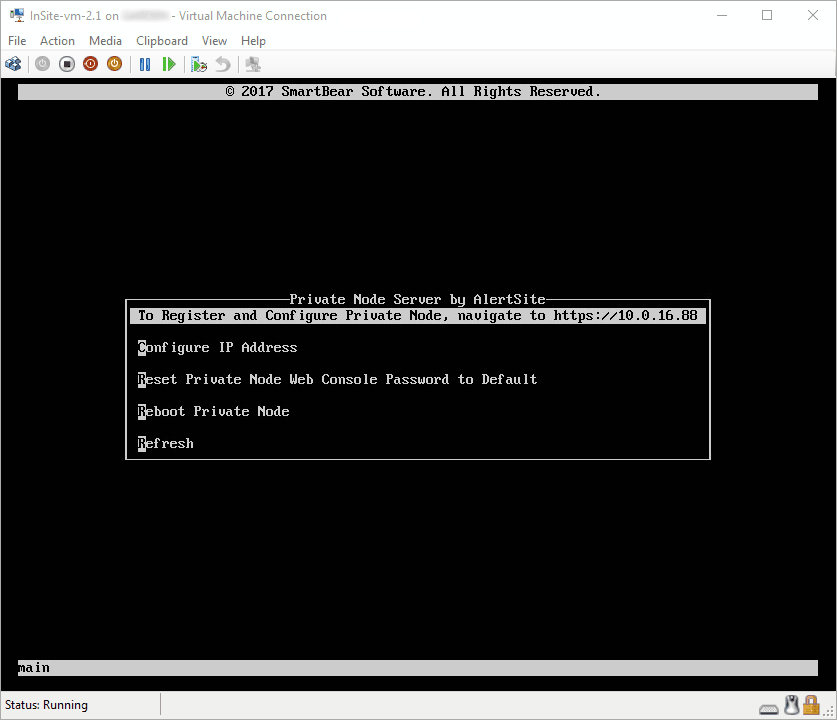Viewport: 837px width, 720px height.
Task: Click the Turn Off stop icon
Action: coord(67,65)
